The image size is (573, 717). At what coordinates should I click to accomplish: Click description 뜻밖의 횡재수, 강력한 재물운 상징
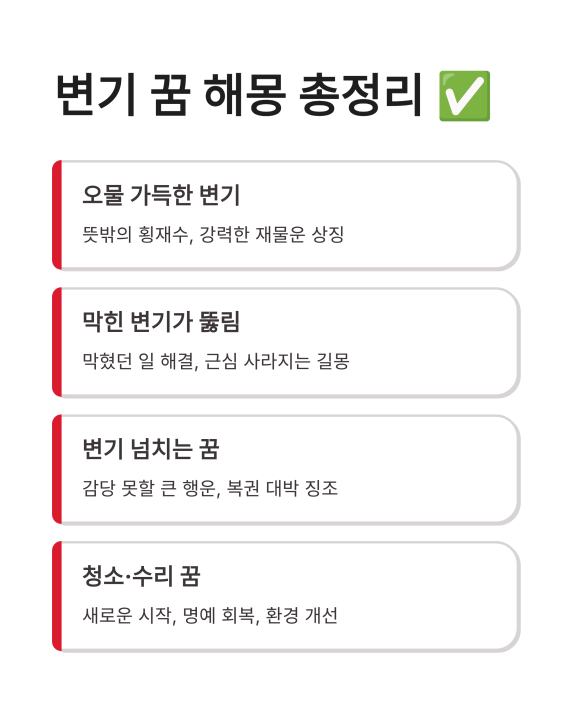(x=213, y=235)
